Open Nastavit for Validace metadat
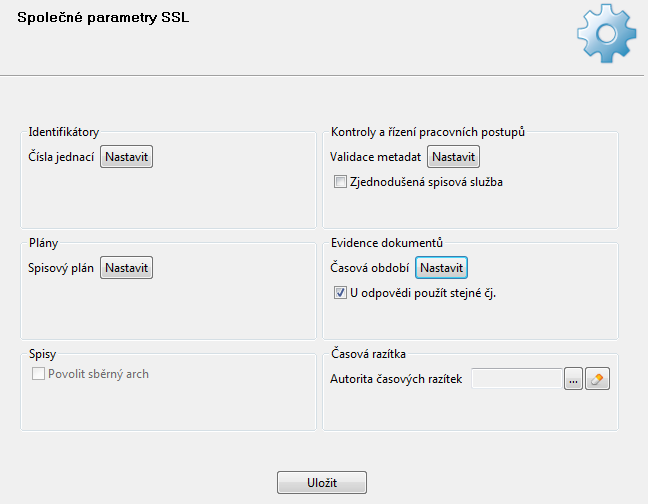Image resolution: width=648 pixels, height=504 pixels. (453, 157)
